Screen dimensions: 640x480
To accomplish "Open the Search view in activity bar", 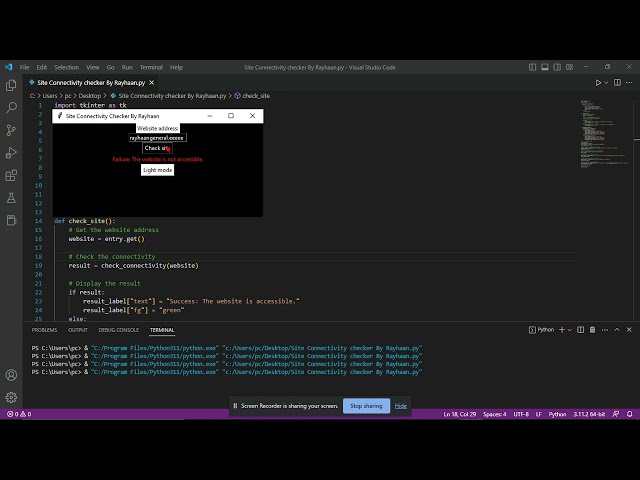I will click(x=11, y=108).
